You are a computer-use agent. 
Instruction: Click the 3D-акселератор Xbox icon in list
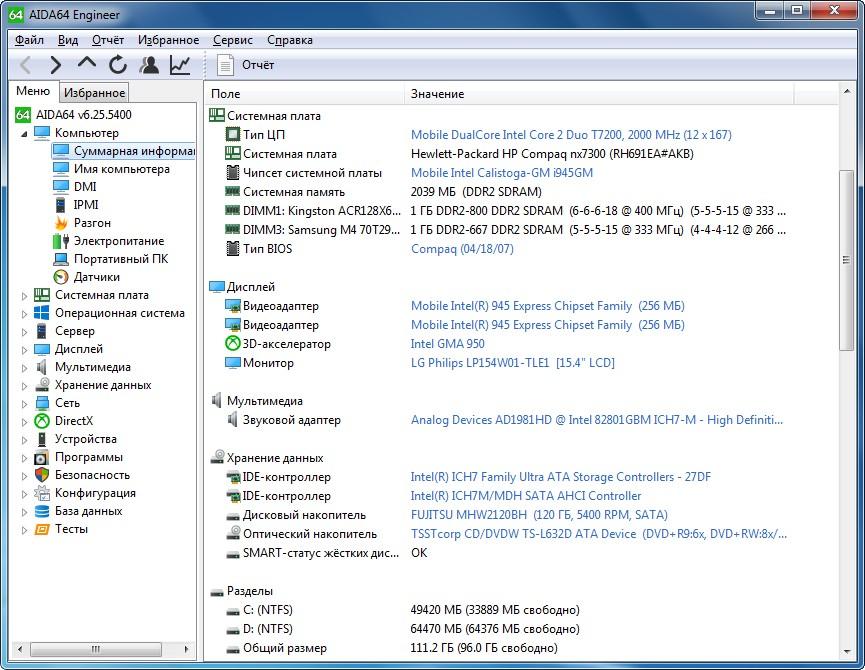pos(233,344)
